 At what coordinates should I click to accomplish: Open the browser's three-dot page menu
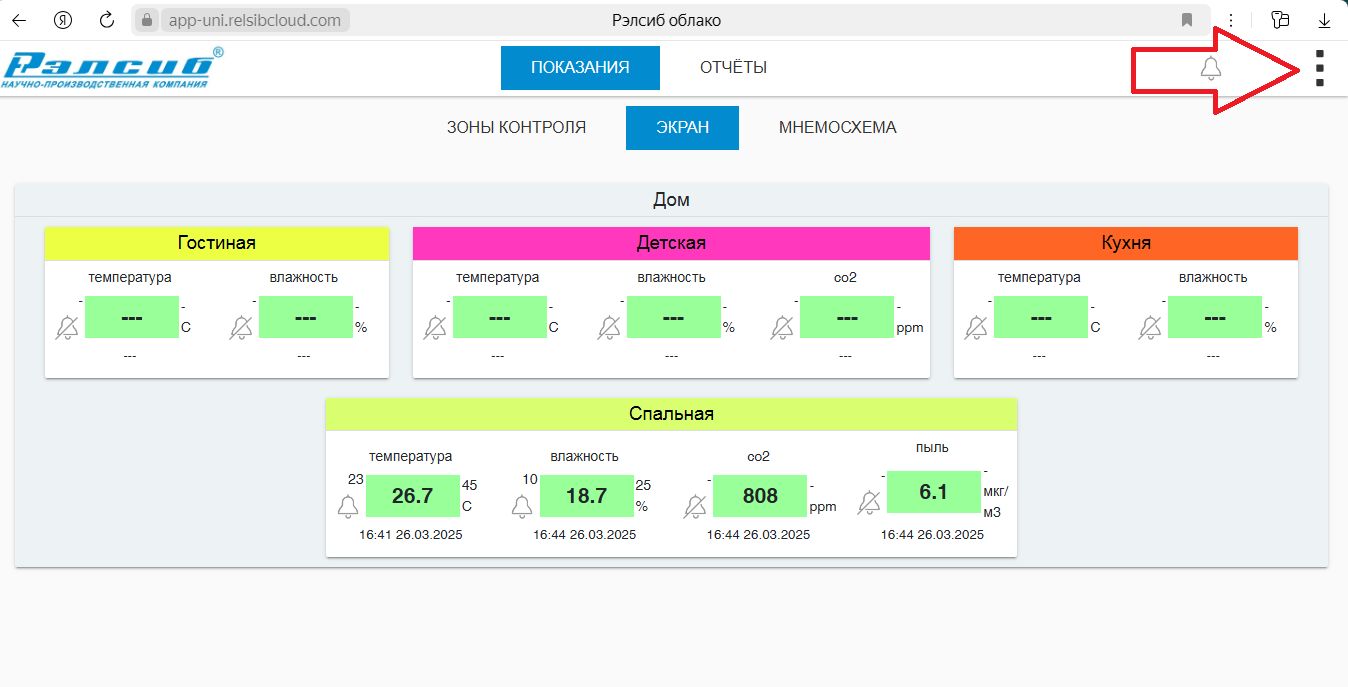(x=1231, y=20)
